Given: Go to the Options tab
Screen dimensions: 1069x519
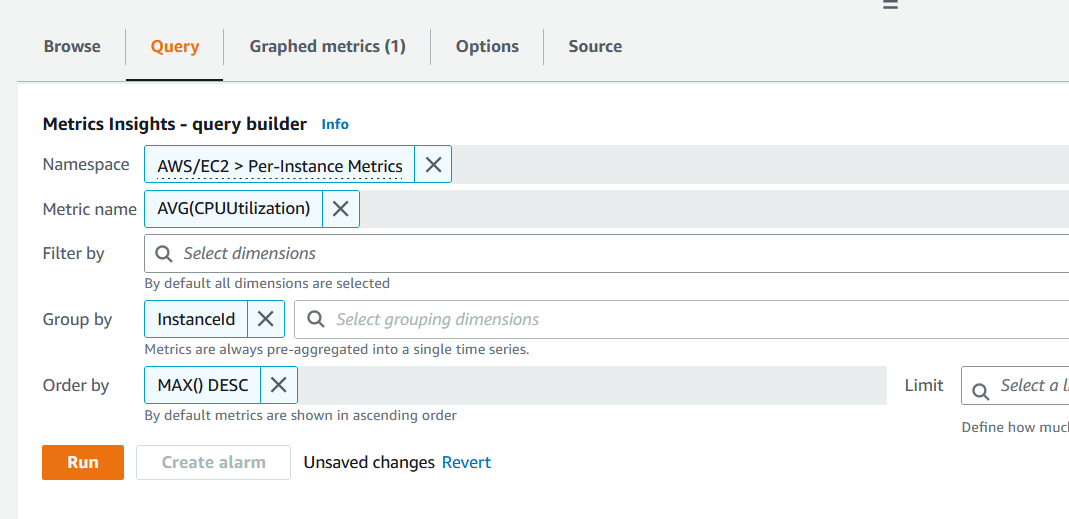Looking at the screenshot, I should pos(487,46).
